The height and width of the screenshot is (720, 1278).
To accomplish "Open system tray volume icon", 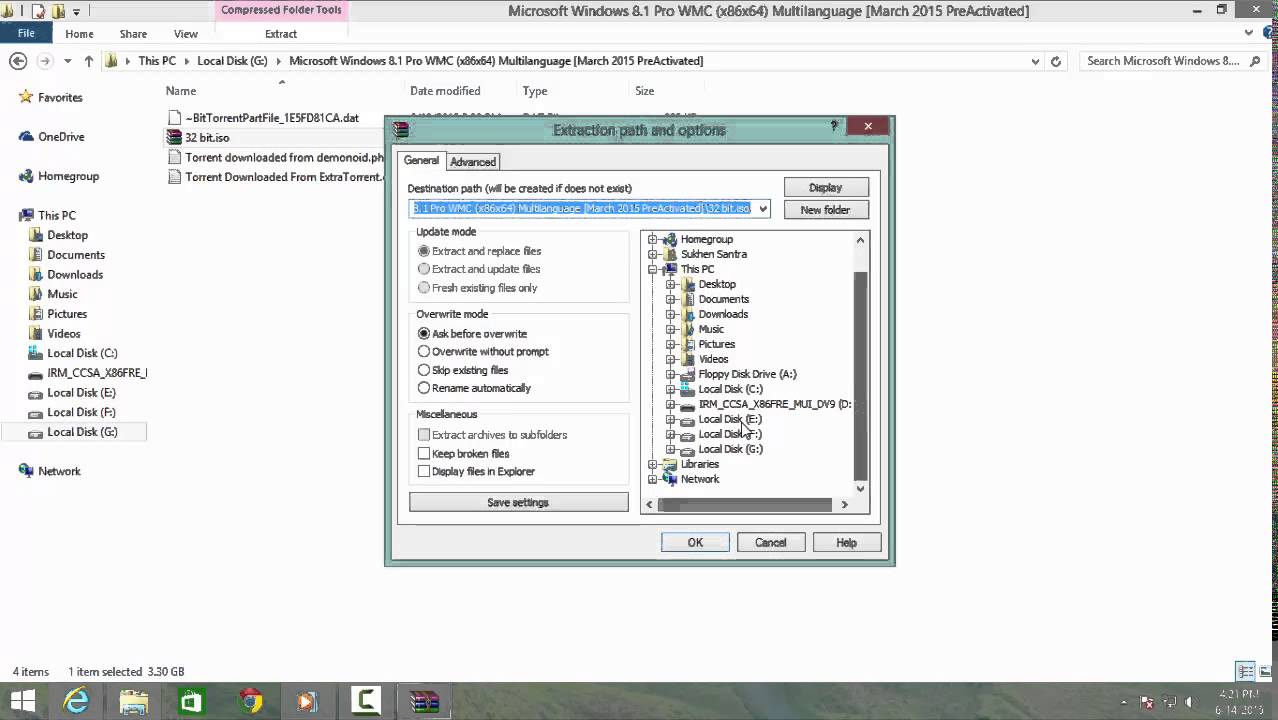I will tap(1189, 703).
